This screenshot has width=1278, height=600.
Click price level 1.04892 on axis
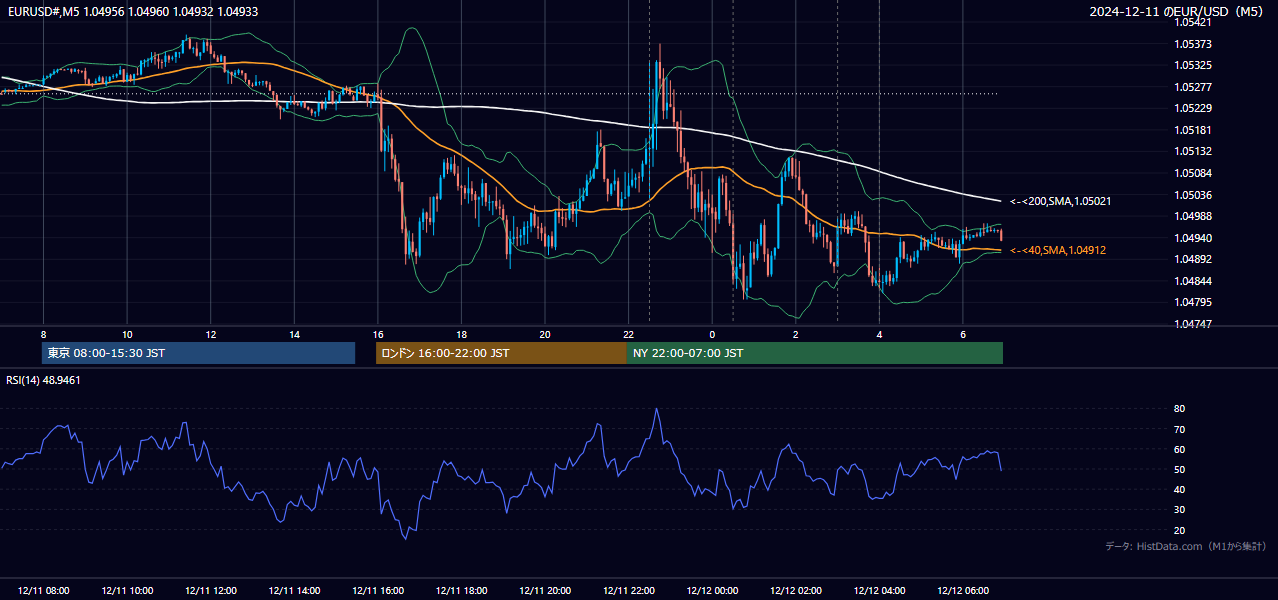click(x=1193, y=259)
